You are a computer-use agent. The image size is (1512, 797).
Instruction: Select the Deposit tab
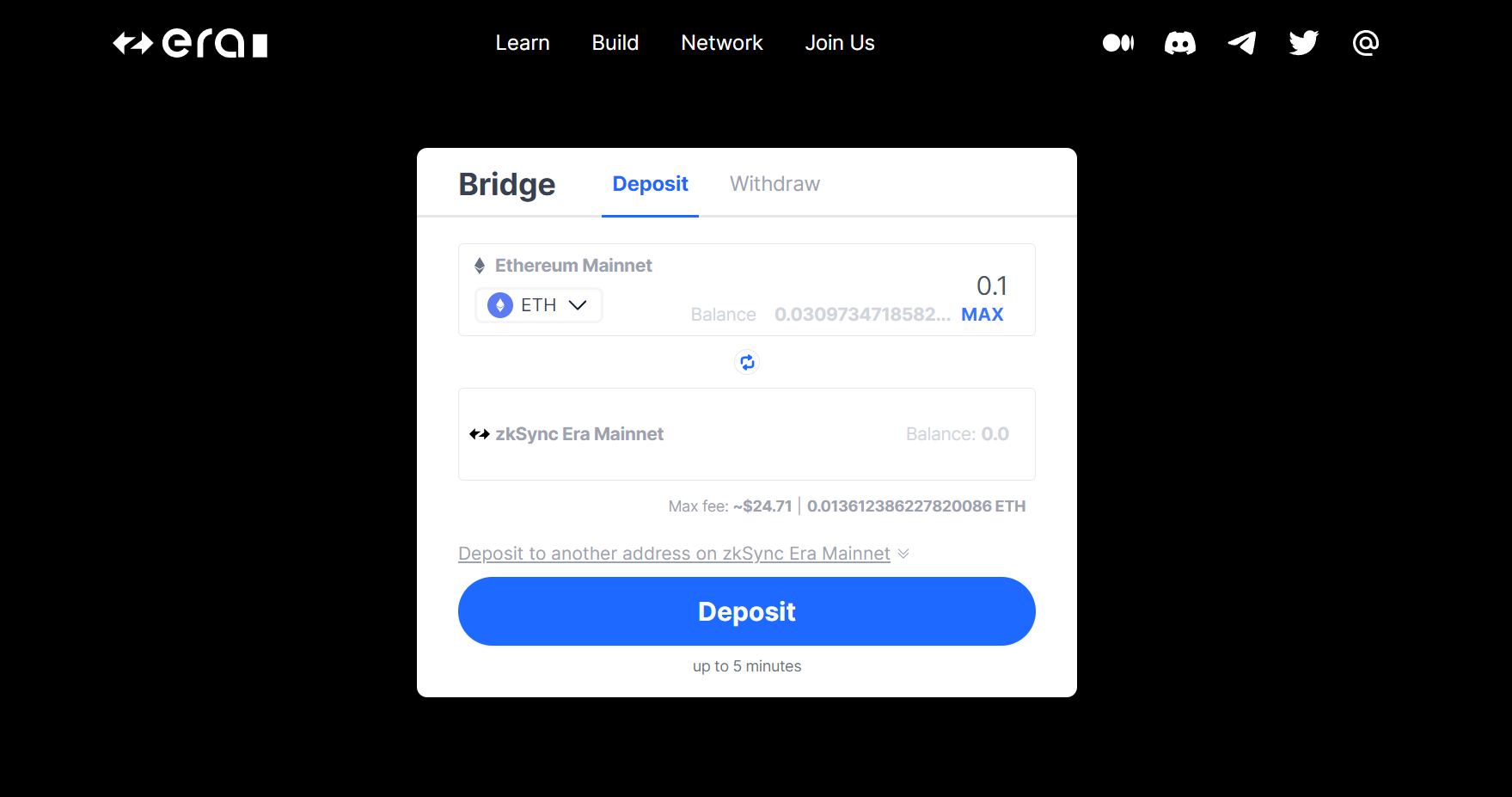tap(650, 184)
